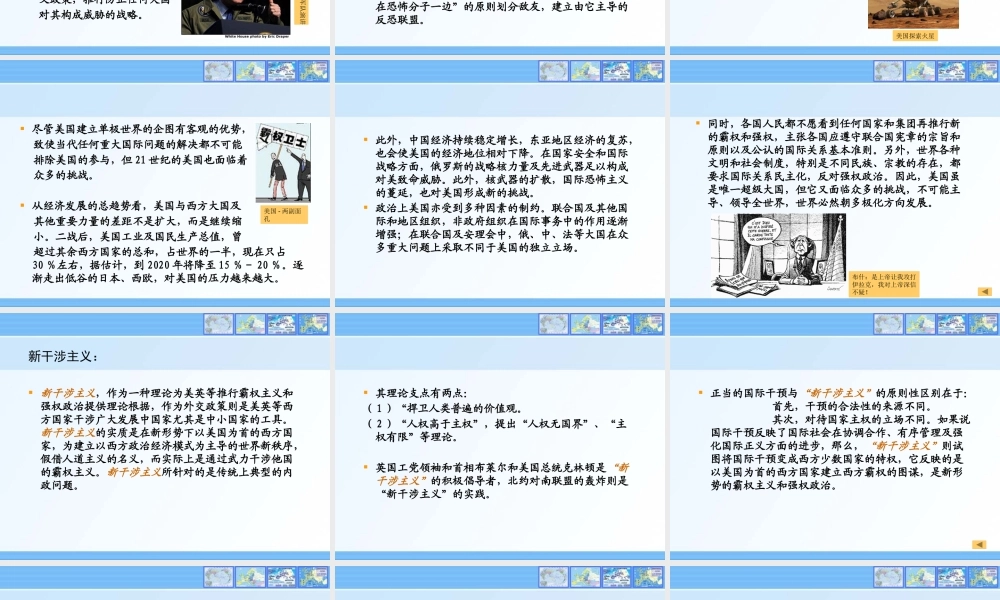Click legend Europe map icon on 新干涉主义 title slide
The width and height of the screenshot is (1000, 600).
click(313, 324)
